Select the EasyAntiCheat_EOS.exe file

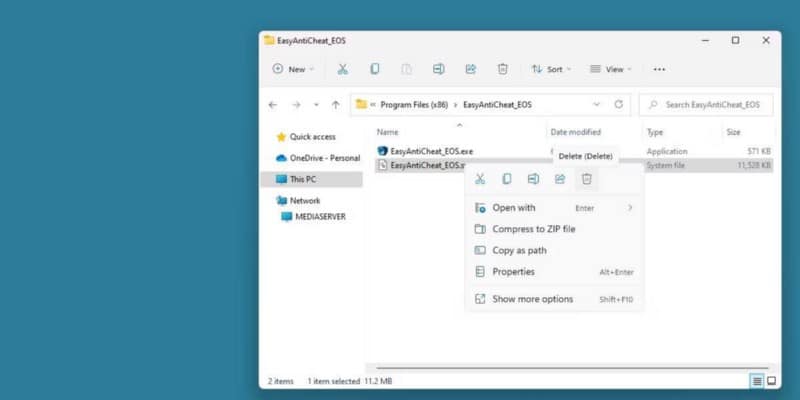(x=432, y=151)
